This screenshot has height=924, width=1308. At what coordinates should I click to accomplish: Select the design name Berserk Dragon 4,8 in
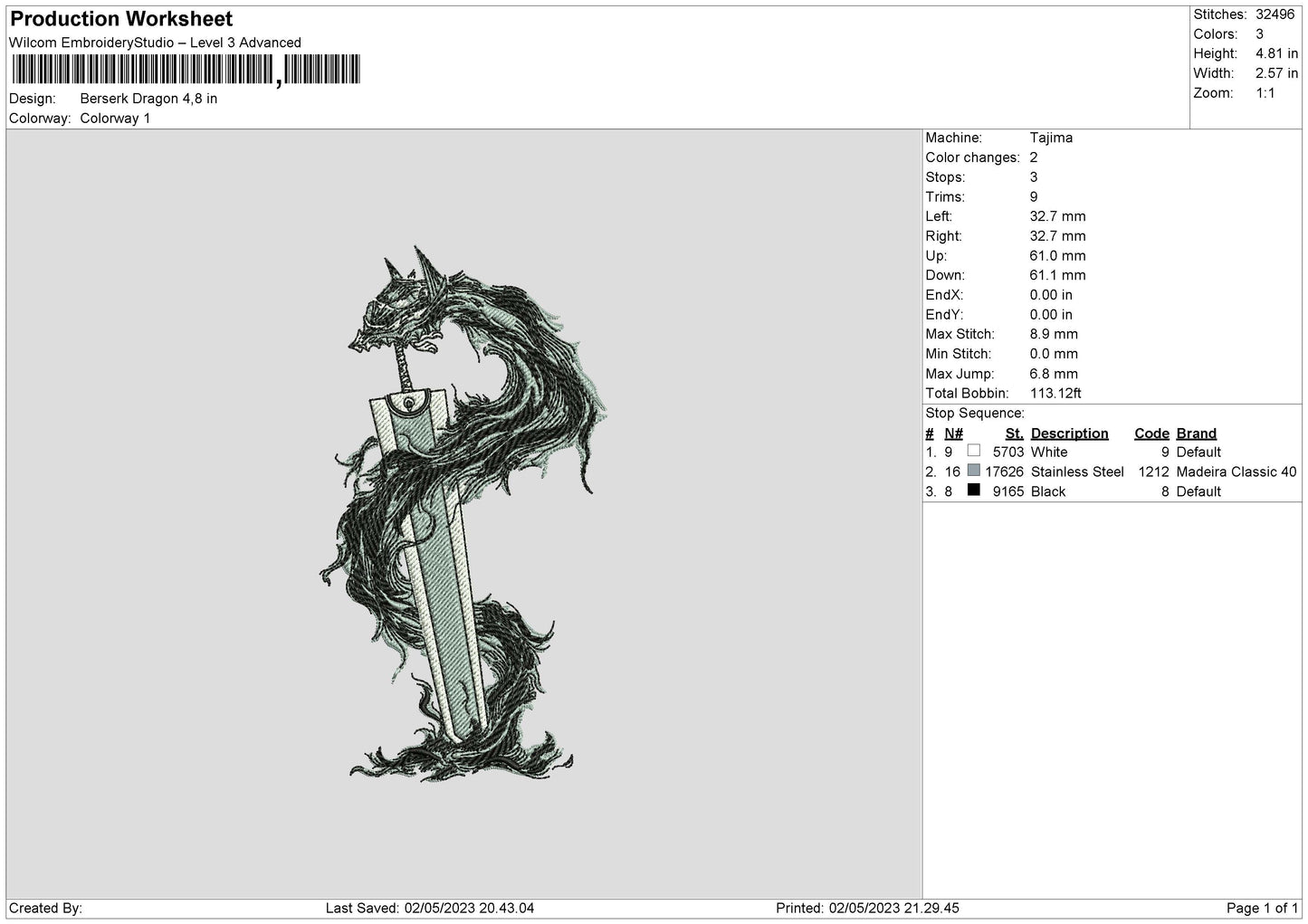(148, 99)
